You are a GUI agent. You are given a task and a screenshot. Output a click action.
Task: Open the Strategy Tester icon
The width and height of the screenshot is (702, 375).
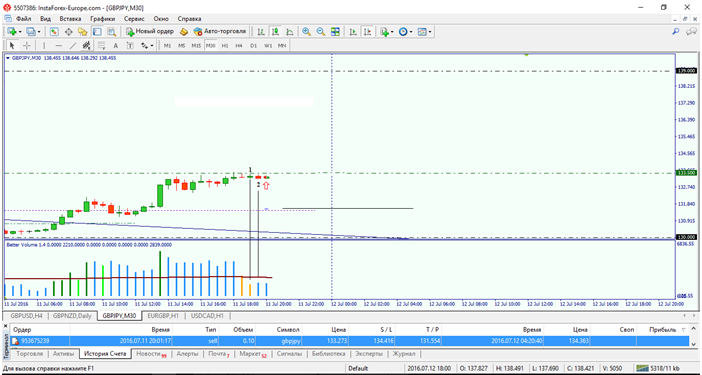click(x=111, y=32)
